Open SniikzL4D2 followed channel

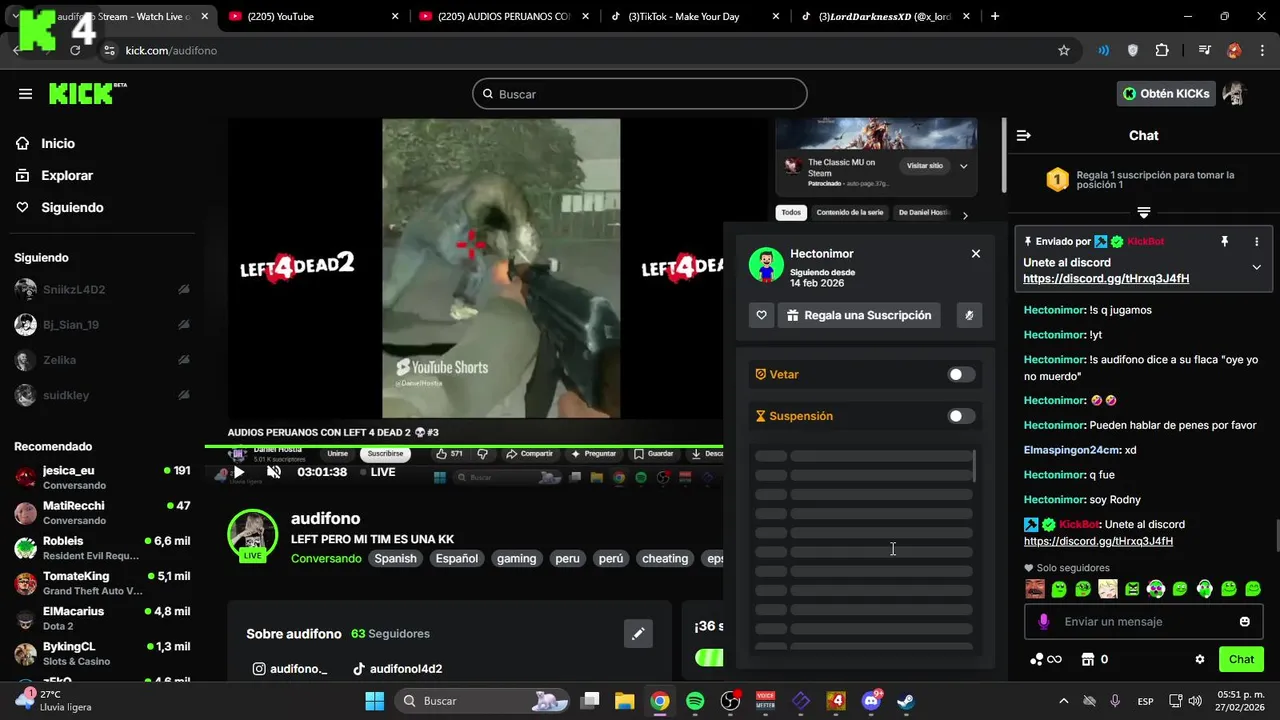tap(102, 290)
